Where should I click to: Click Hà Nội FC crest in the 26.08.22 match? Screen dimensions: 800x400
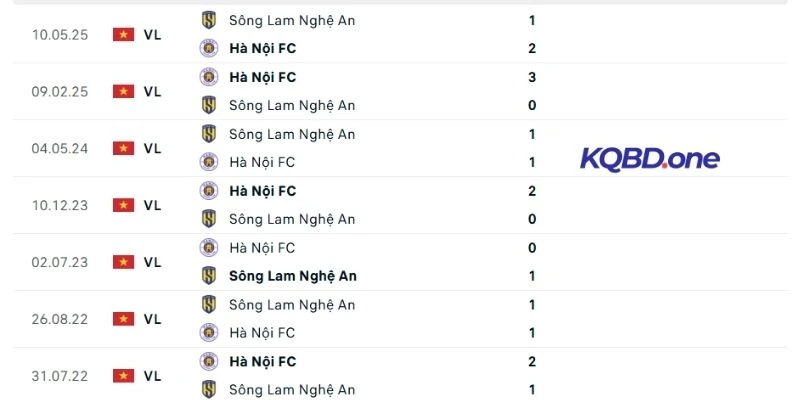pyautogui.click(x=209, y=333)
